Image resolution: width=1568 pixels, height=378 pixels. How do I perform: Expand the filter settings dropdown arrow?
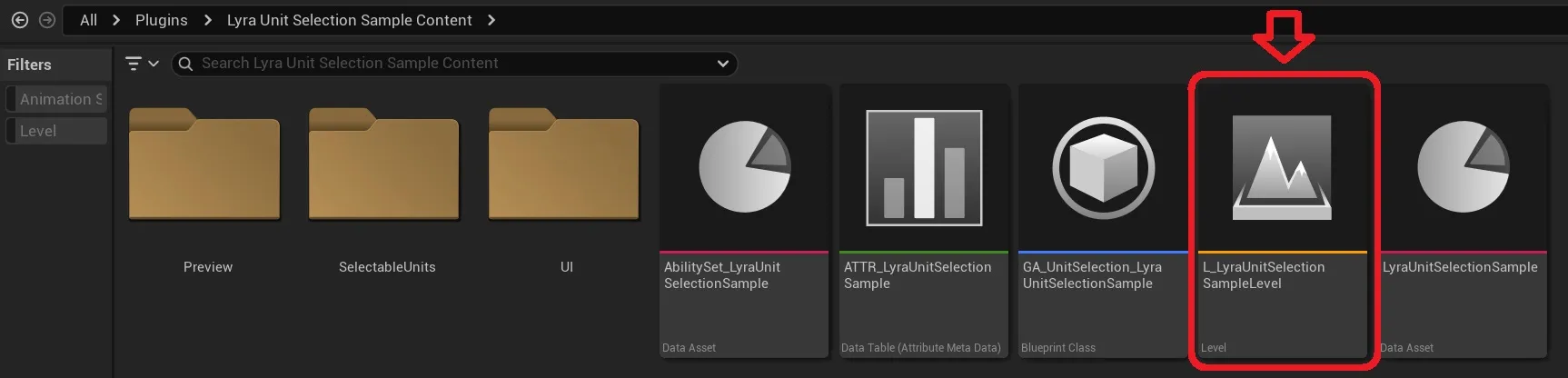click(154, 64)
